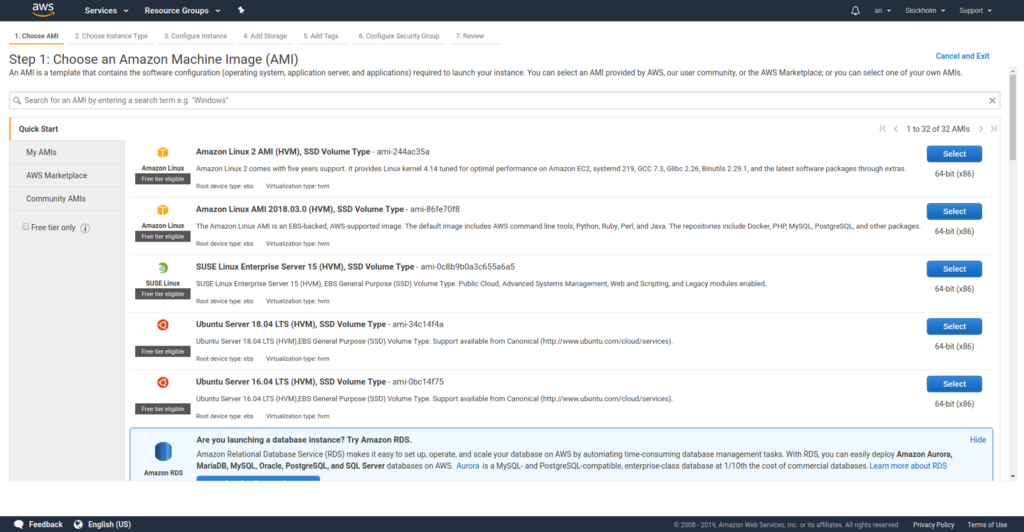1024x532 pixels.
Task: Click Free tier eligible badge under SUSE Linux
Action: [163, 294]
